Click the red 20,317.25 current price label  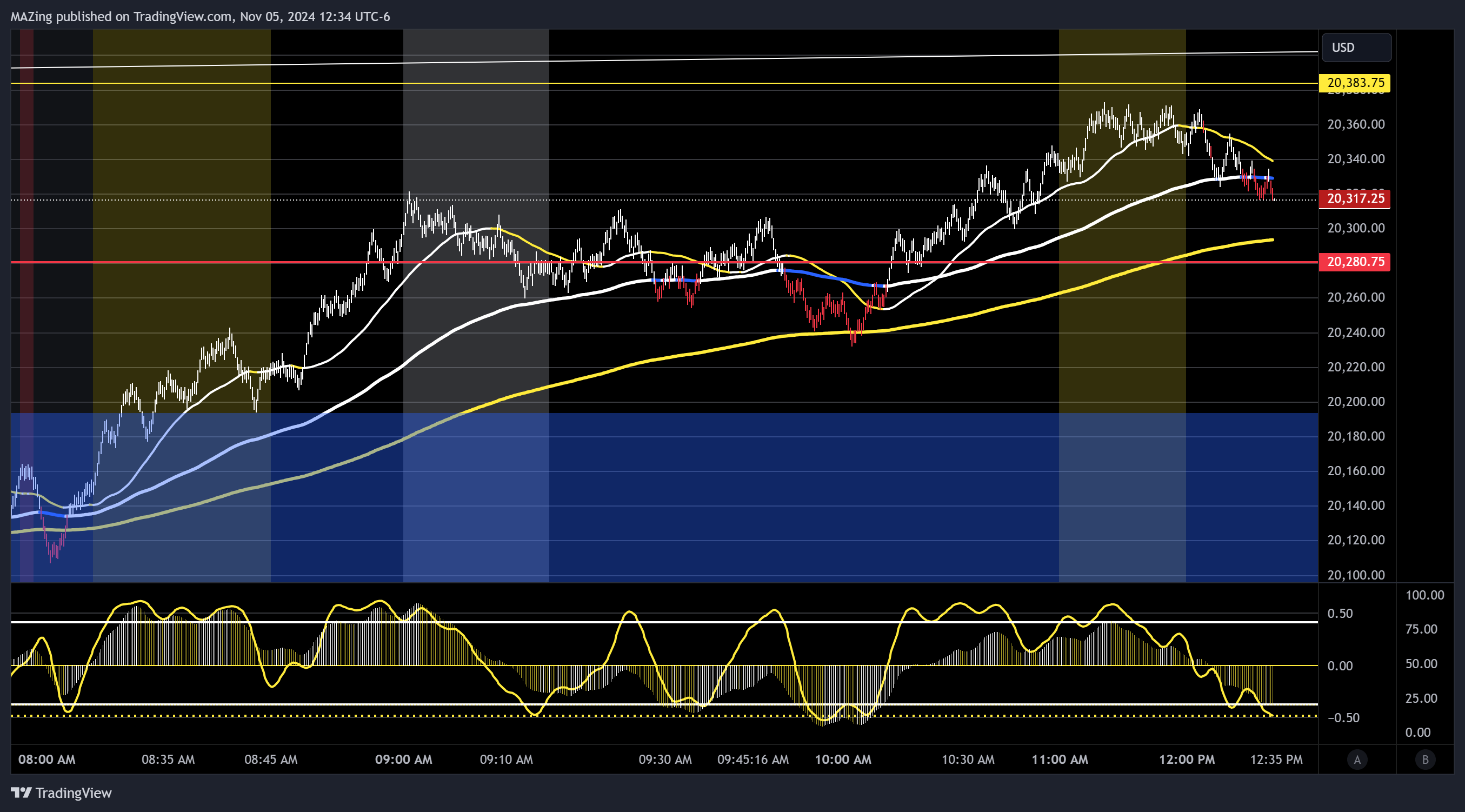pos(1355,198)
